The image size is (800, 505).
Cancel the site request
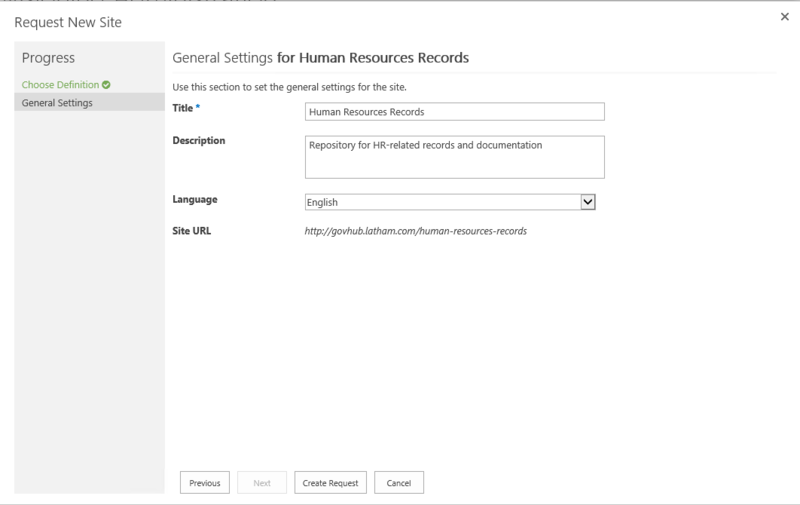[399, 483]
